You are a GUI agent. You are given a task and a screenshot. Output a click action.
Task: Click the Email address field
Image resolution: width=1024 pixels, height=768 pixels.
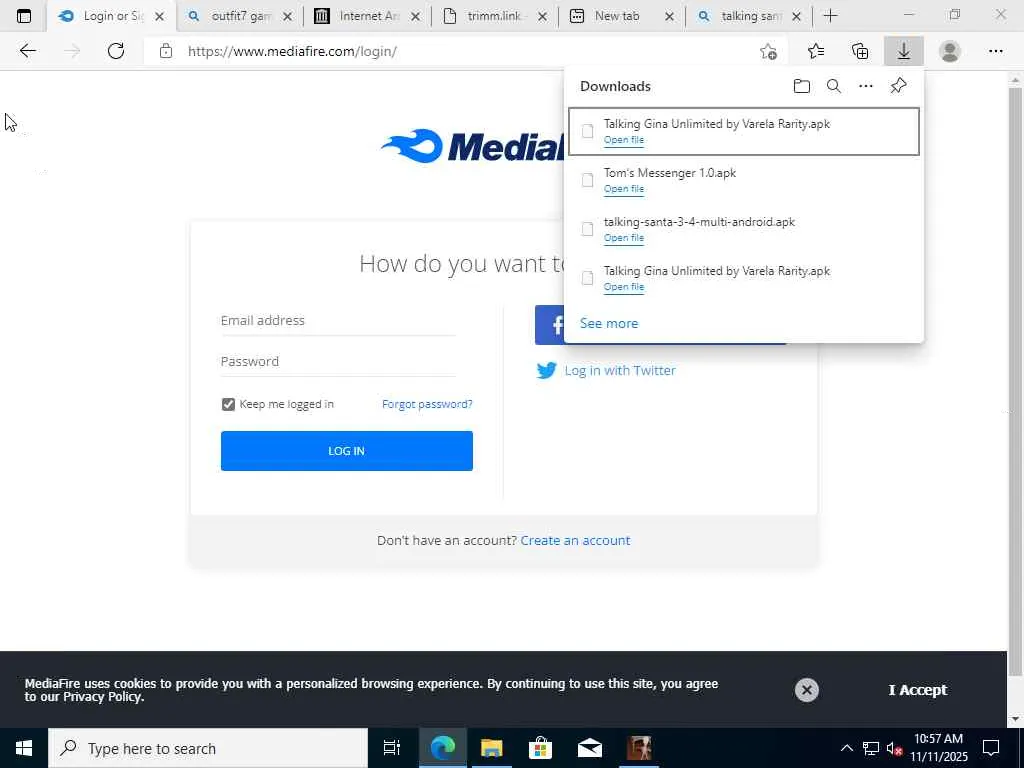coord(338,321)
